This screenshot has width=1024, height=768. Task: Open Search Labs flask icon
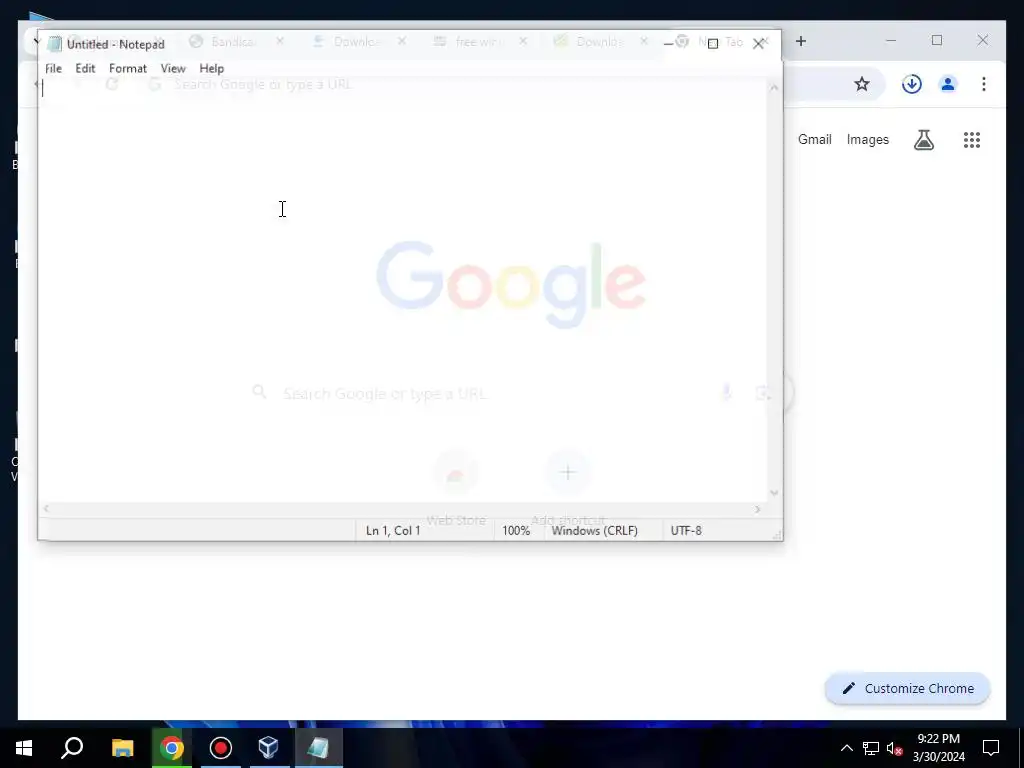click(923, 140)
